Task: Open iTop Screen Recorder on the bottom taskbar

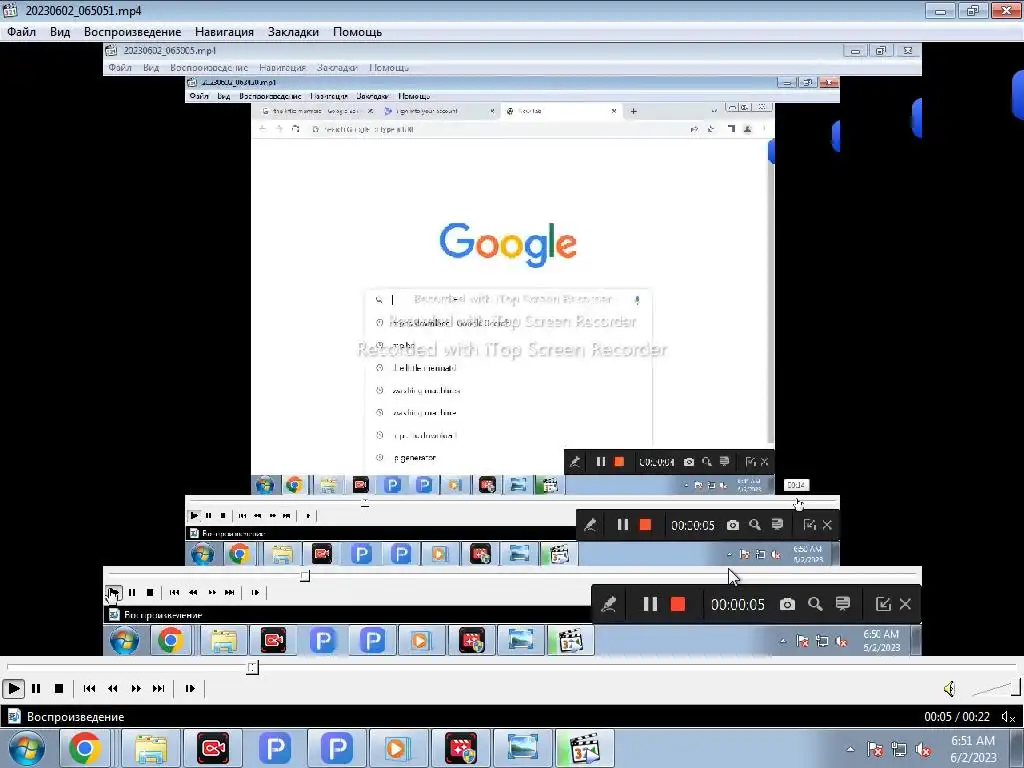Action: (213, 748)
